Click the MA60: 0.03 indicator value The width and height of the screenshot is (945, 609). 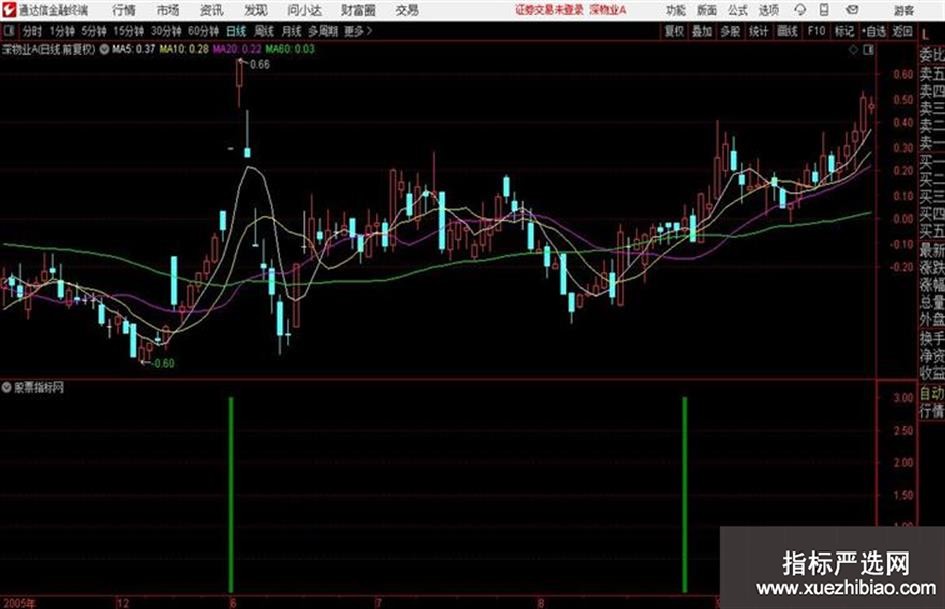click(x=290, y=49)
